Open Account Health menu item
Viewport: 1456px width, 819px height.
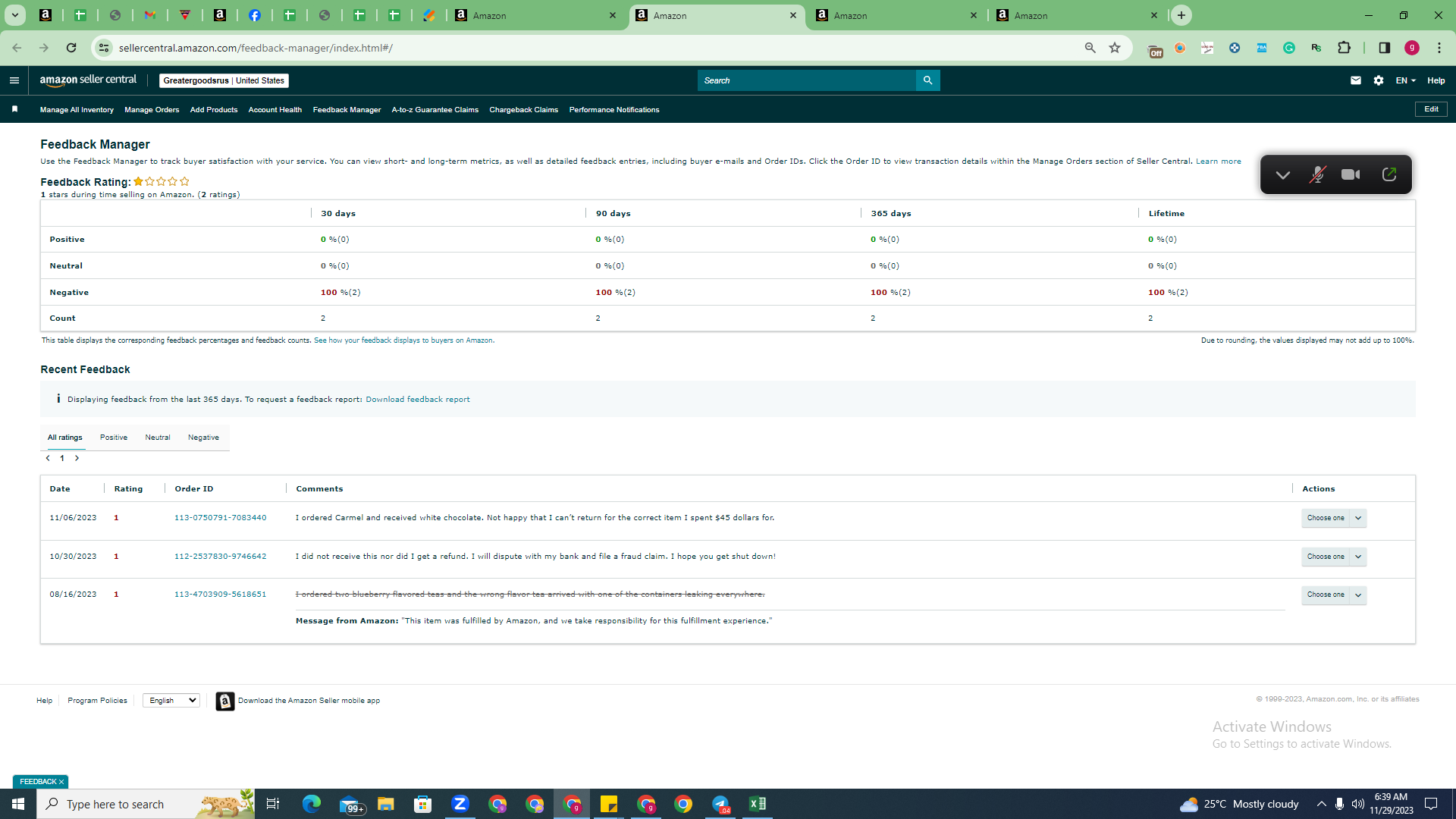[275, 110]
